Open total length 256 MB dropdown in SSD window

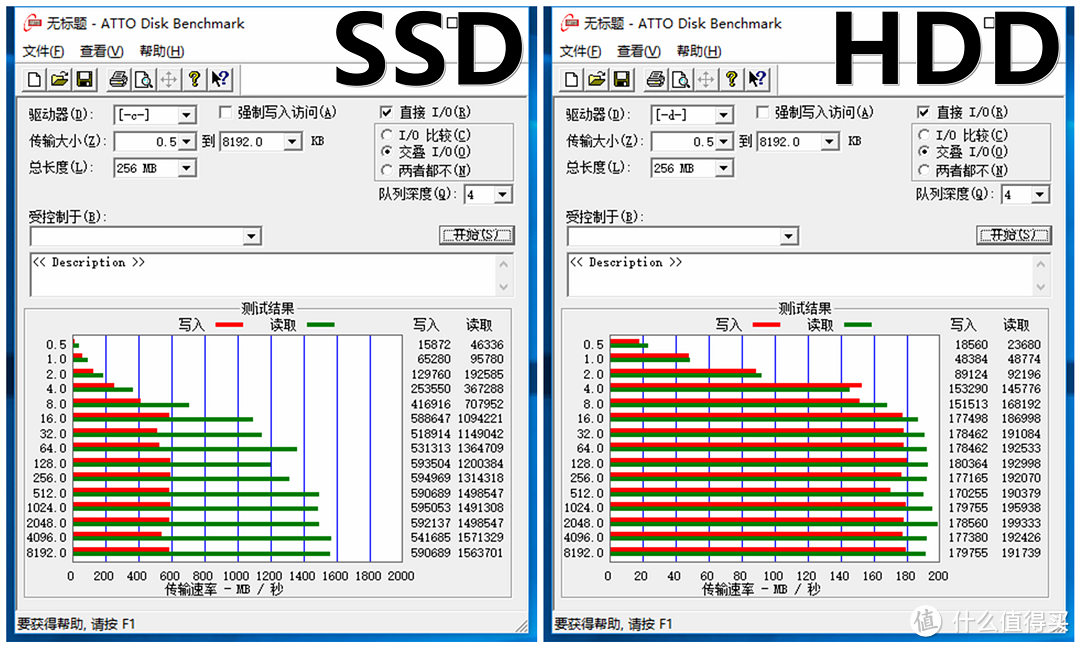click(x=187, y=168)
